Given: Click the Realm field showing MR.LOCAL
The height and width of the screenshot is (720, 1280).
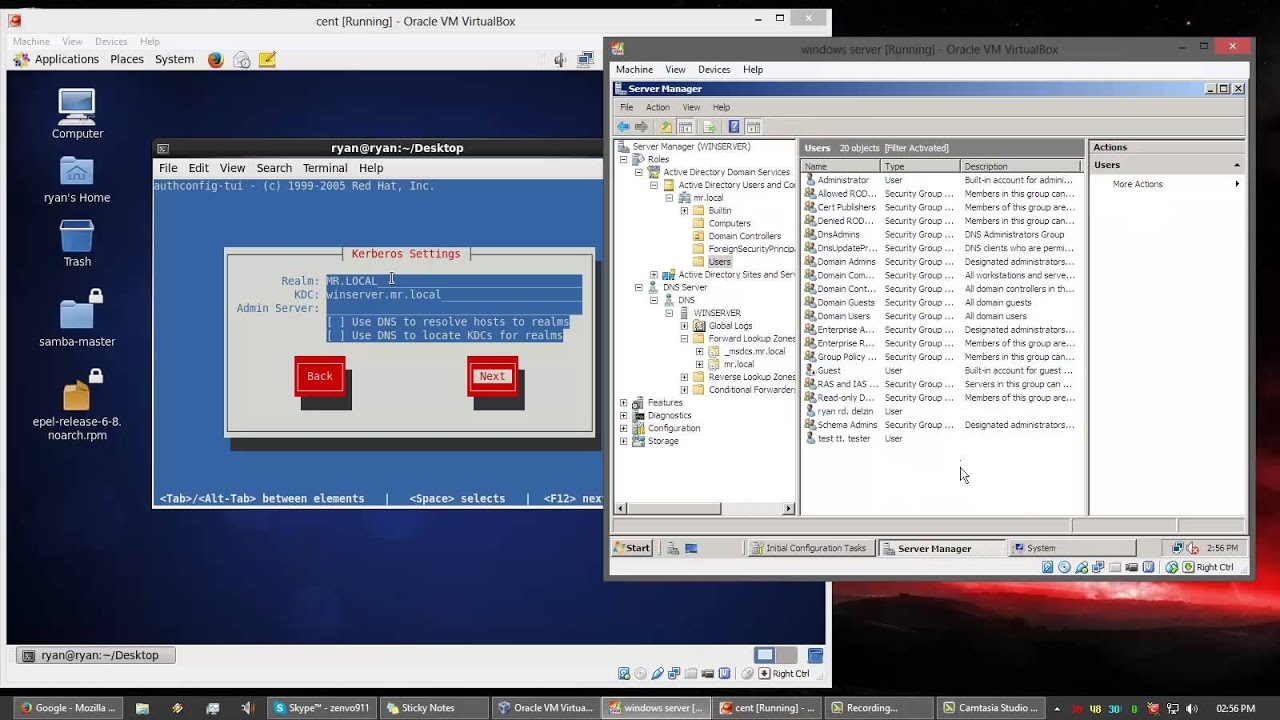Looking at the screenshot, I should (454, 281).
